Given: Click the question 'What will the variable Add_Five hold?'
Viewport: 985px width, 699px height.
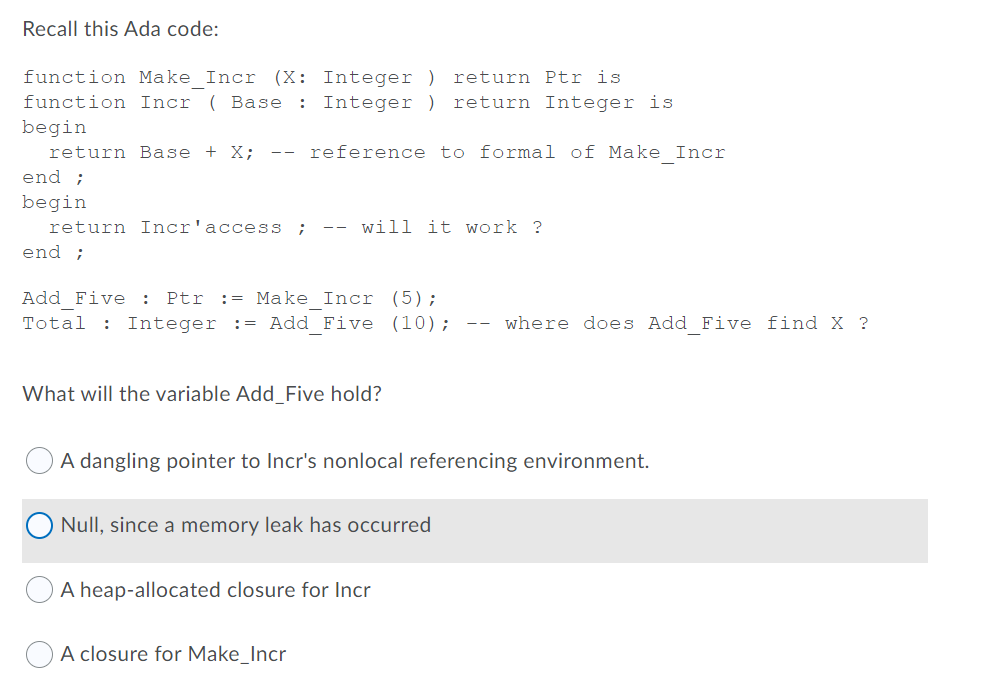Looking at the screenshot, I should coord(200,393).
